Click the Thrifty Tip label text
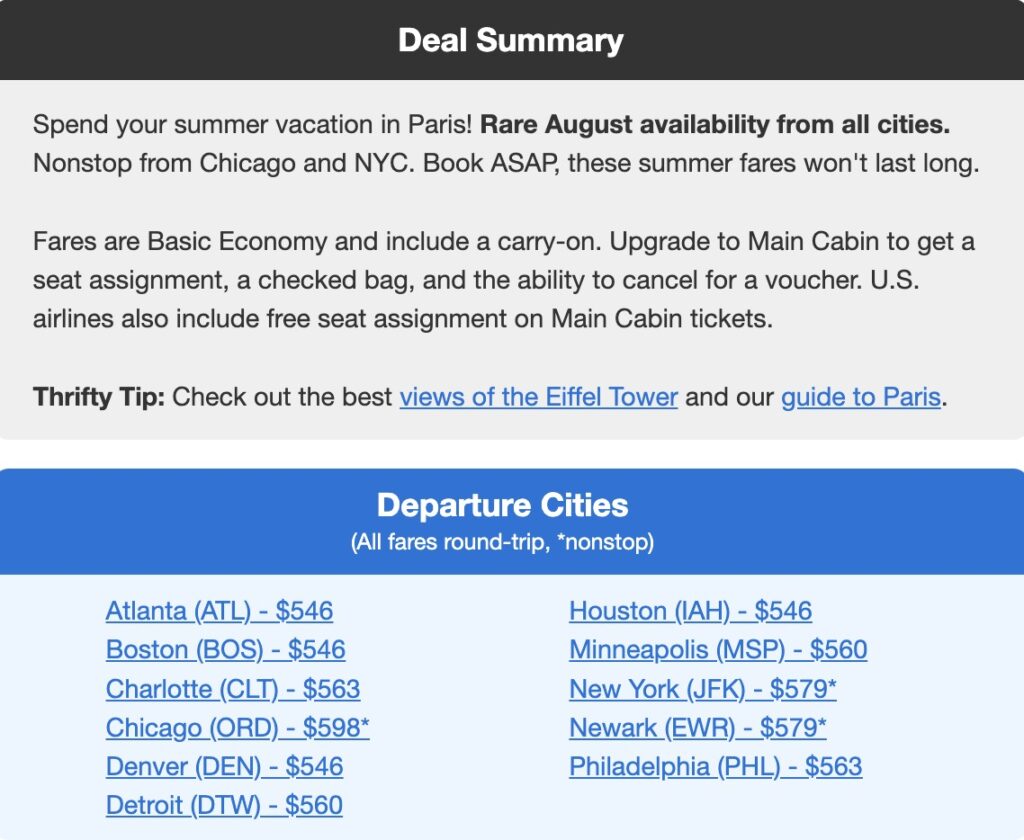 [x=93, y=397]
